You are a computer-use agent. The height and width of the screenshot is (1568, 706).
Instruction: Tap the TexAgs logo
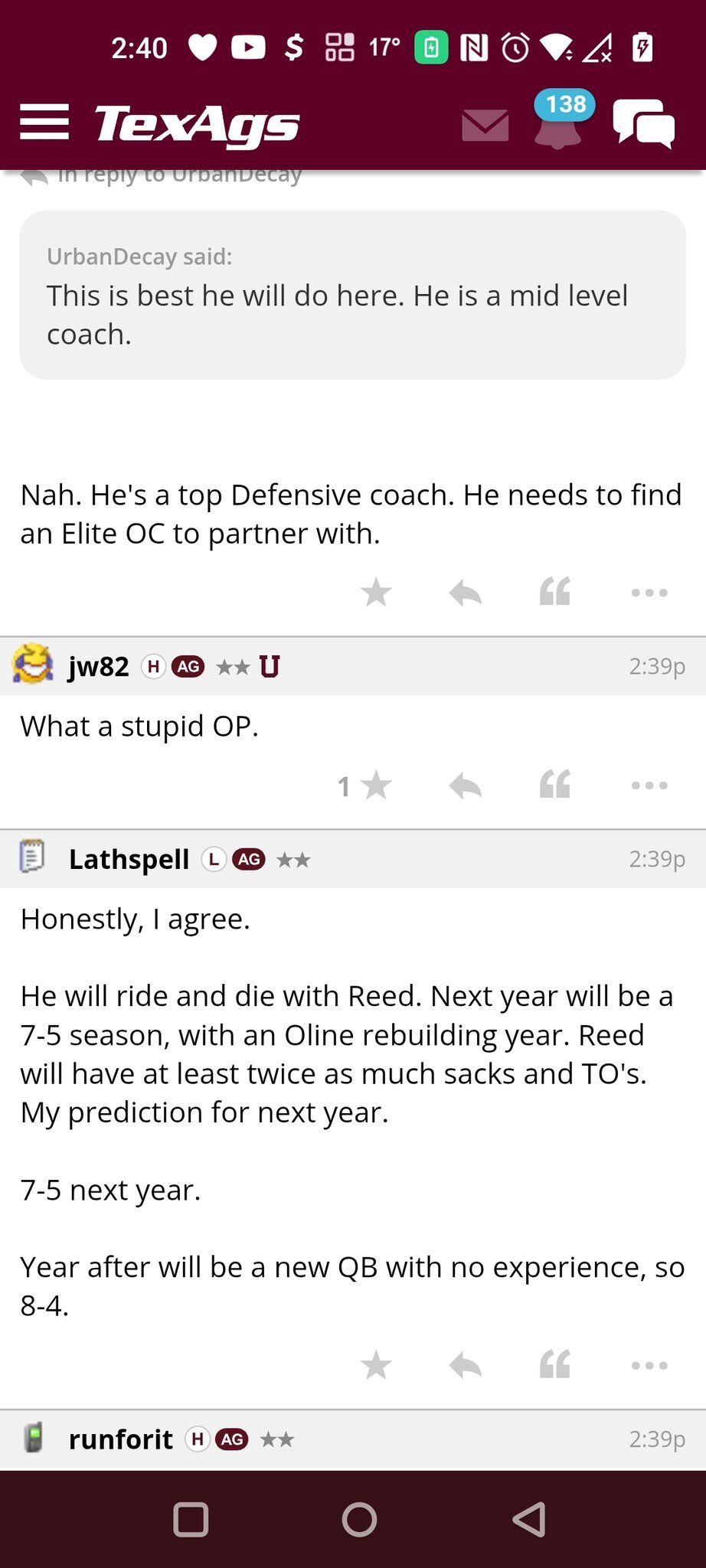(x=197, y=125)
